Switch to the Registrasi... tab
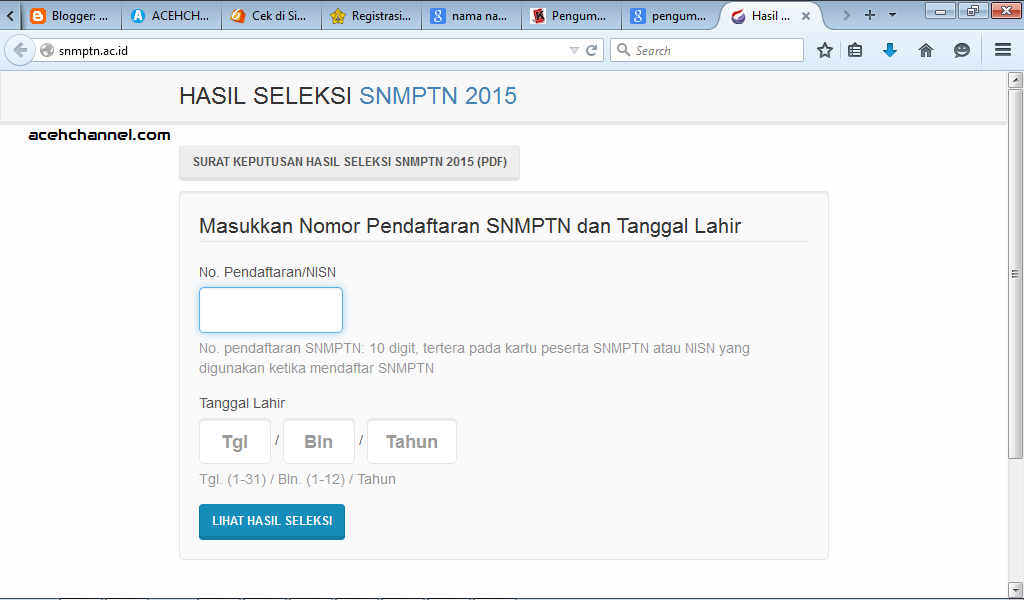This screenshot has height=600, width=1024. [372, 16]
